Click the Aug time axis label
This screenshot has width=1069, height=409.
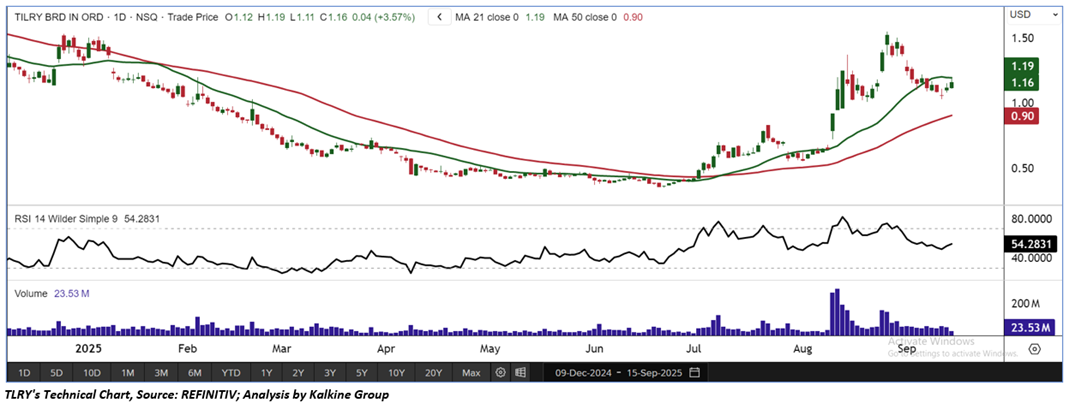coord(805,349)
